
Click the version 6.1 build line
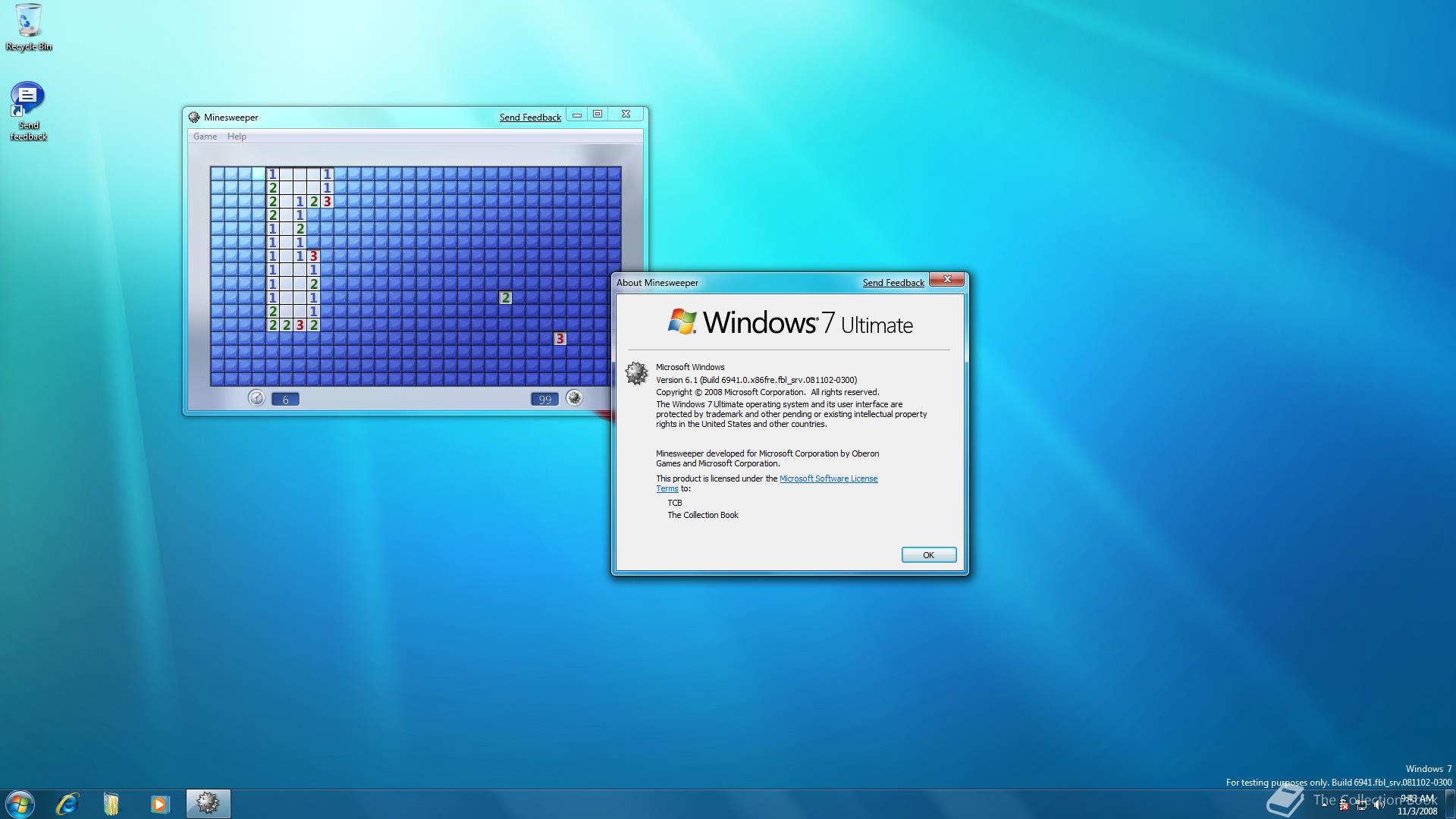[756, 380]
